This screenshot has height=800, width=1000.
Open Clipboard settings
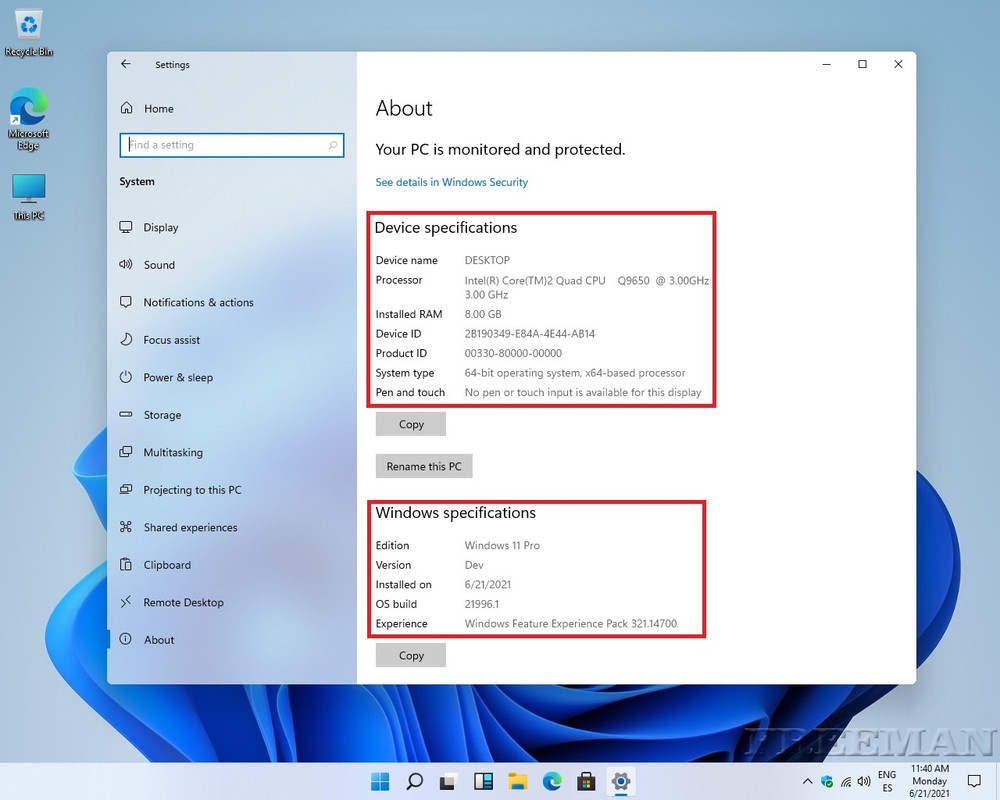167,565
